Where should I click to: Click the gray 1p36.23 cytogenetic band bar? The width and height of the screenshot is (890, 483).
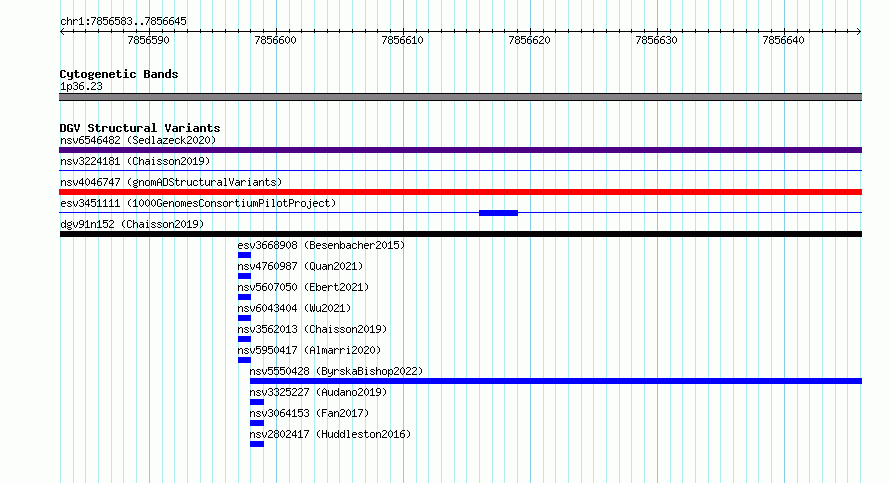tap(460, 97)
